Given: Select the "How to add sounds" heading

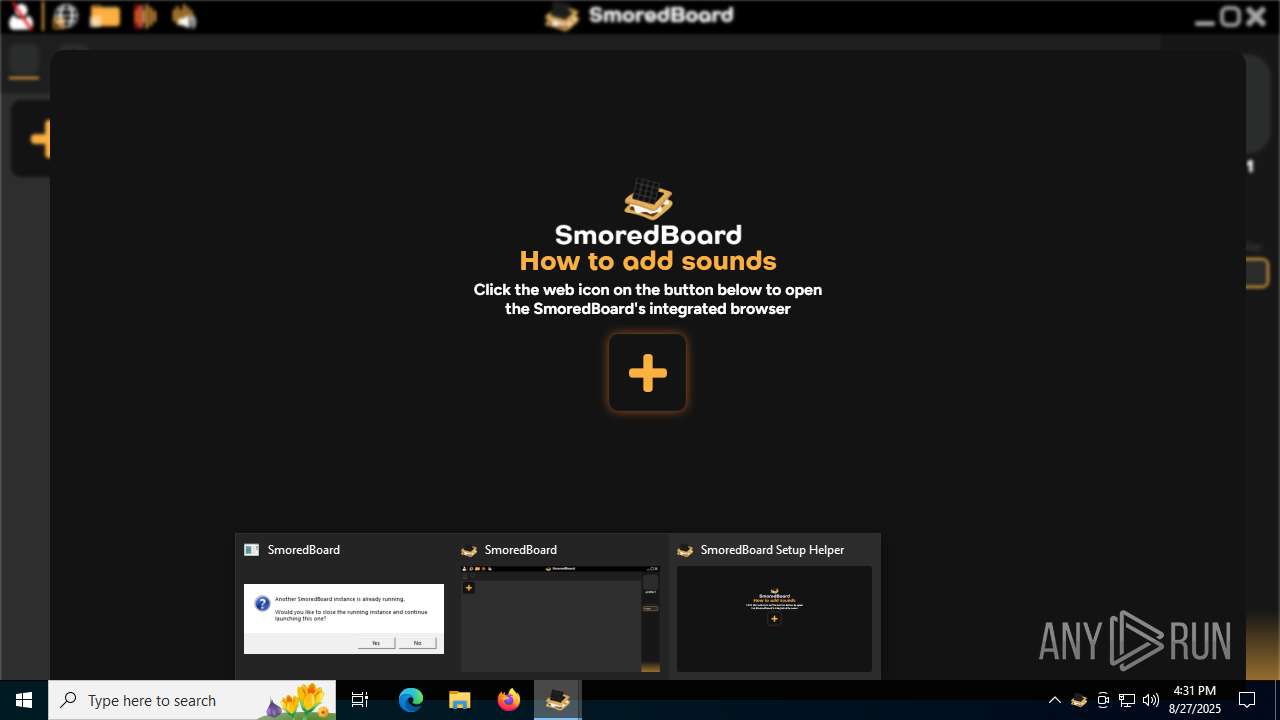Looking at the screenshot, I should coord(648,261).
